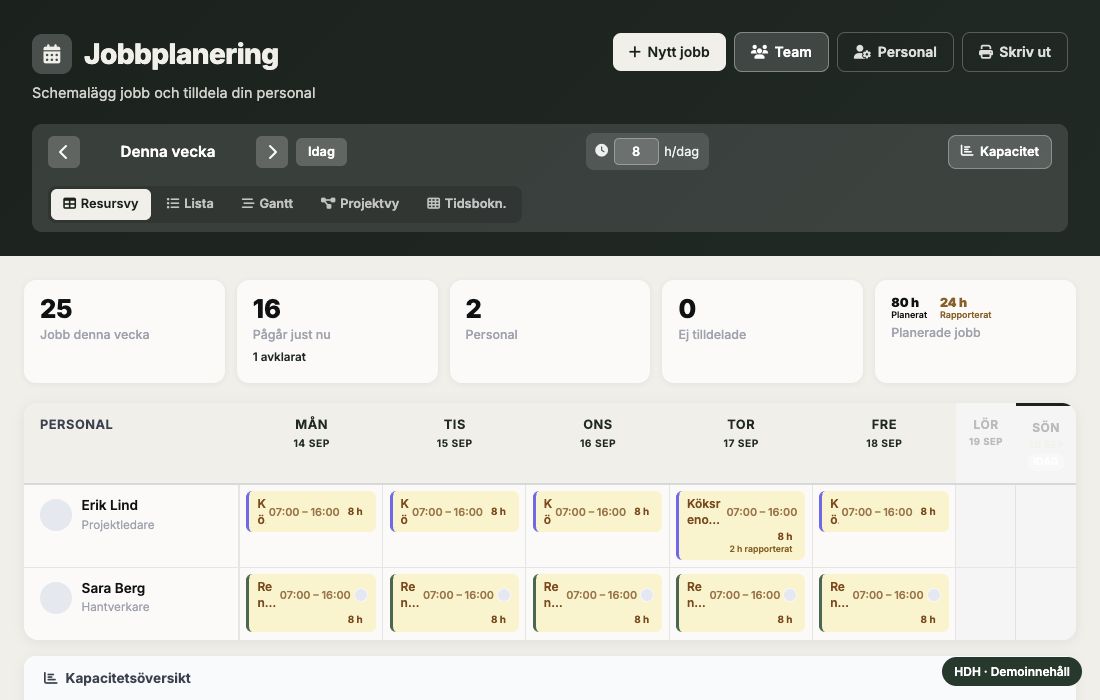Viewport: 1100px width, 700px height.
Task: Open the Personal management button
Action: [895, 52]
